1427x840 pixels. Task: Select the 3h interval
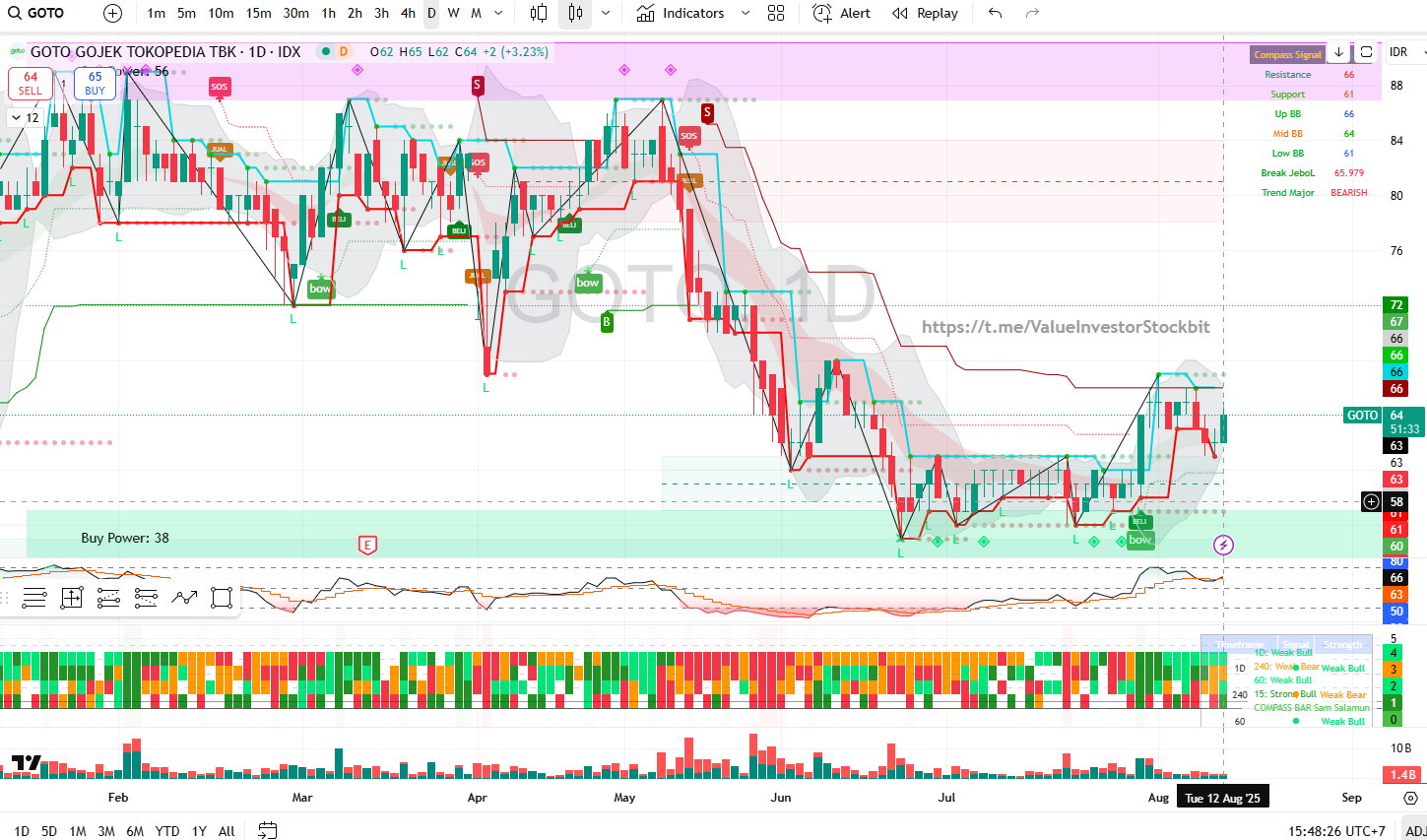(382, 13)
